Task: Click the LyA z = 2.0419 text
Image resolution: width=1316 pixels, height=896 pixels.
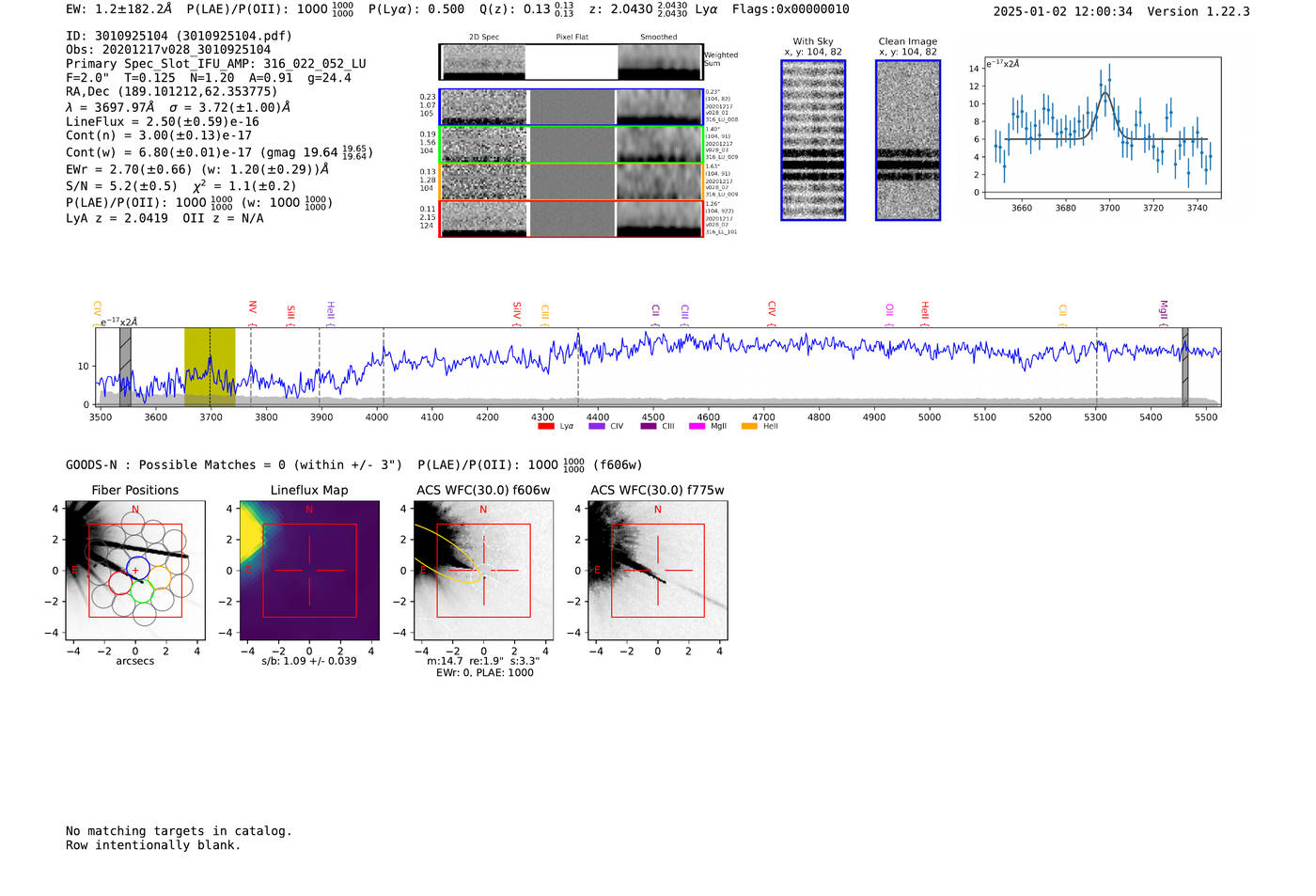Action: tap(117, 218)
